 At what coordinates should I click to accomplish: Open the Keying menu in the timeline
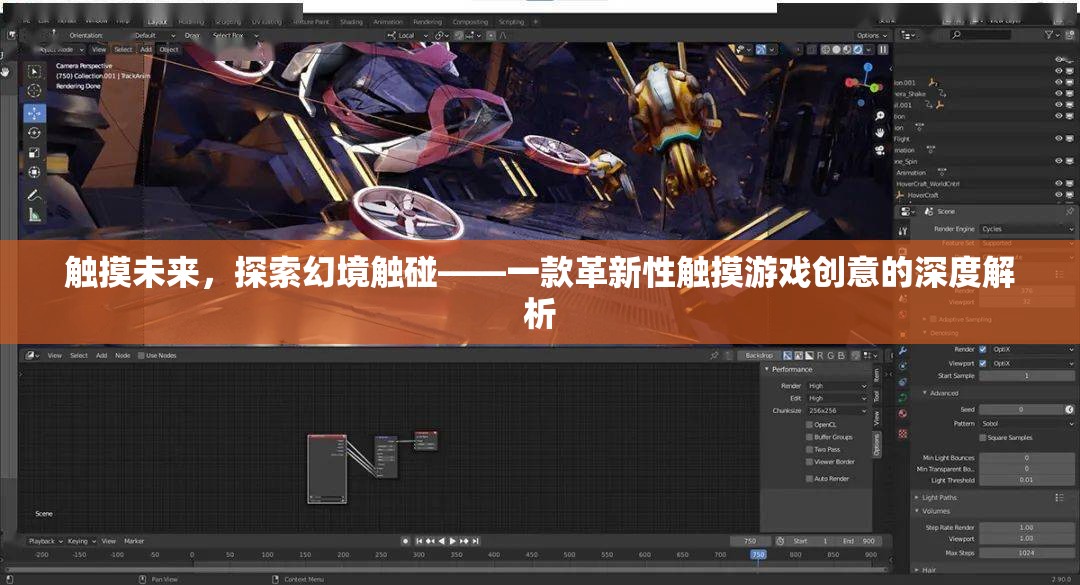[x=81, y=541]
